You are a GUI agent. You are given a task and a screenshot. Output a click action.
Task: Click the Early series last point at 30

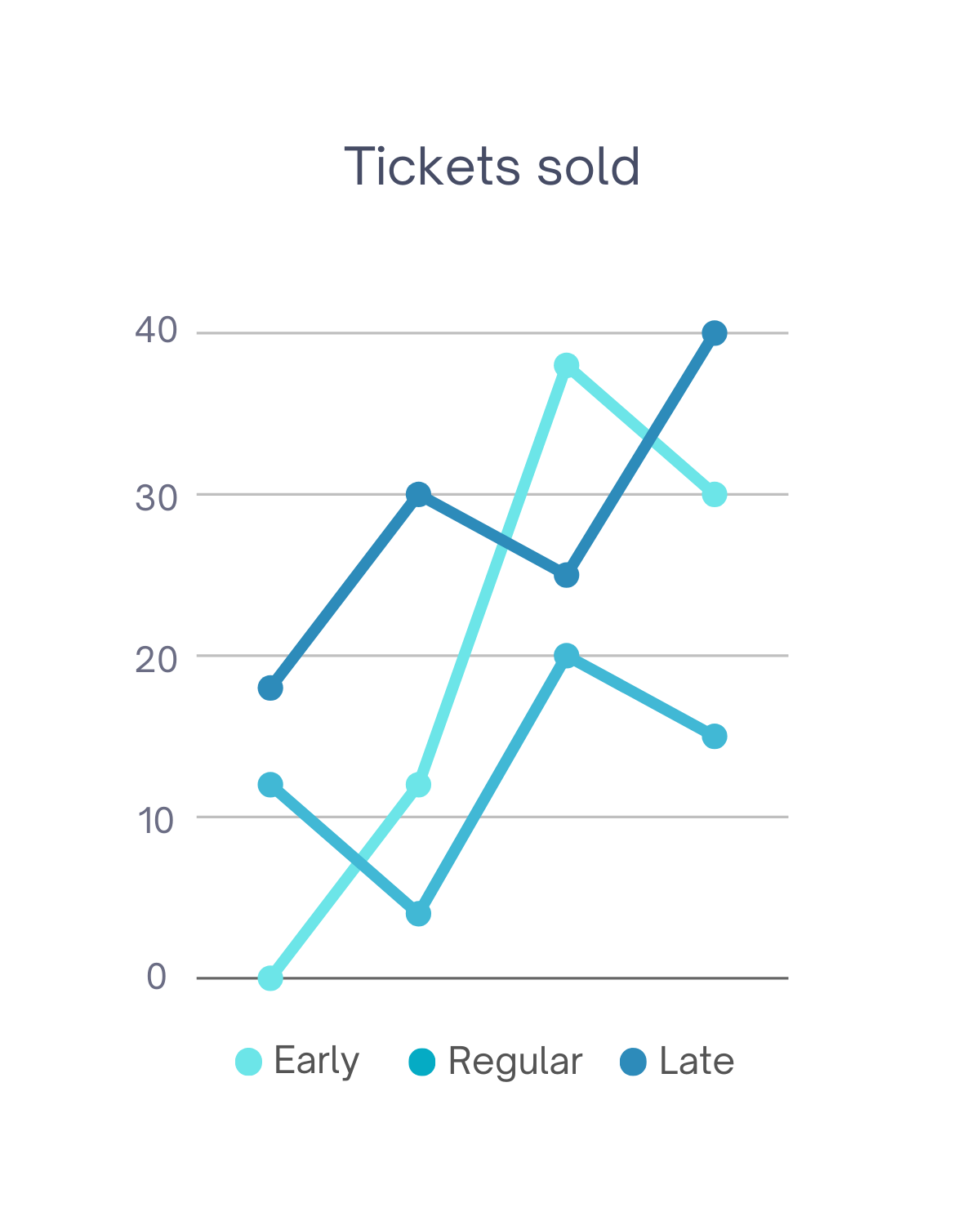(x=715, y=495)
